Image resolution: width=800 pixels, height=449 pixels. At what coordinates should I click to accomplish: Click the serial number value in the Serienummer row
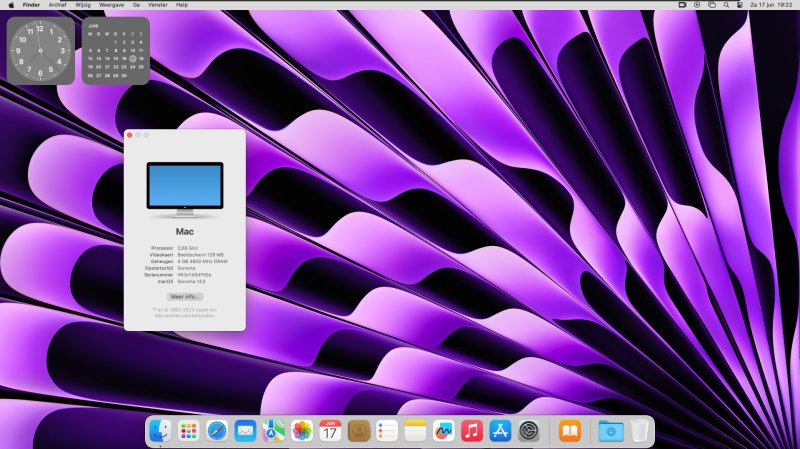tap(194, 275)
